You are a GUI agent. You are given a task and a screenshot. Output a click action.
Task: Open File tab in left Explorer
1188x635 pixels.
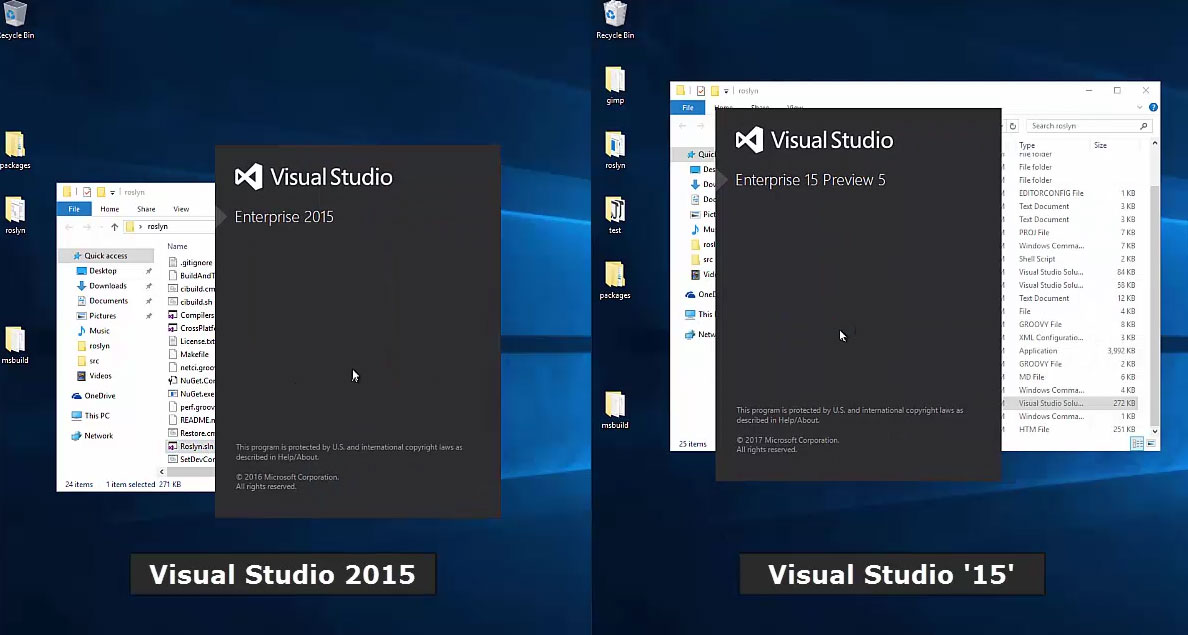click(74, 209)
